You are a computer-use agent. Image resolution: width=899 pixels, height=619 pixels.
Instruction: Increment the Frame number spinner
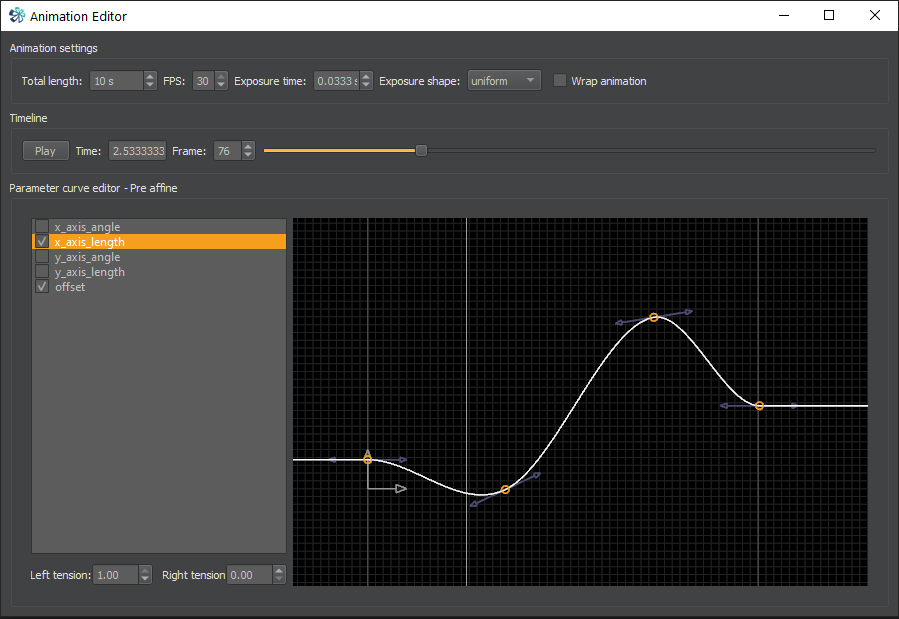(248, 146)
